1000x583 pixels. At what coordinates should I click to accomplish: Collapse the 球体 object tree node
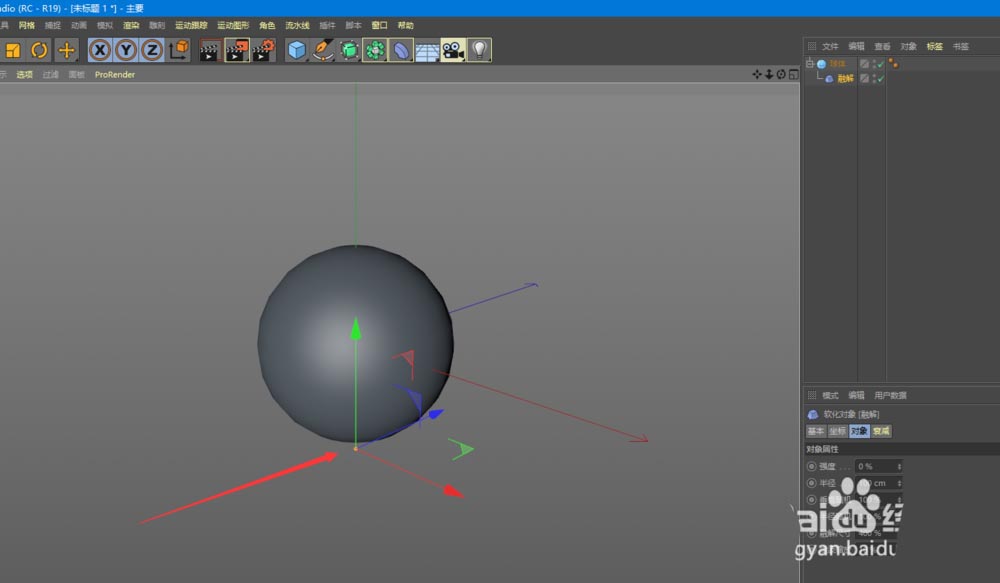810,64
